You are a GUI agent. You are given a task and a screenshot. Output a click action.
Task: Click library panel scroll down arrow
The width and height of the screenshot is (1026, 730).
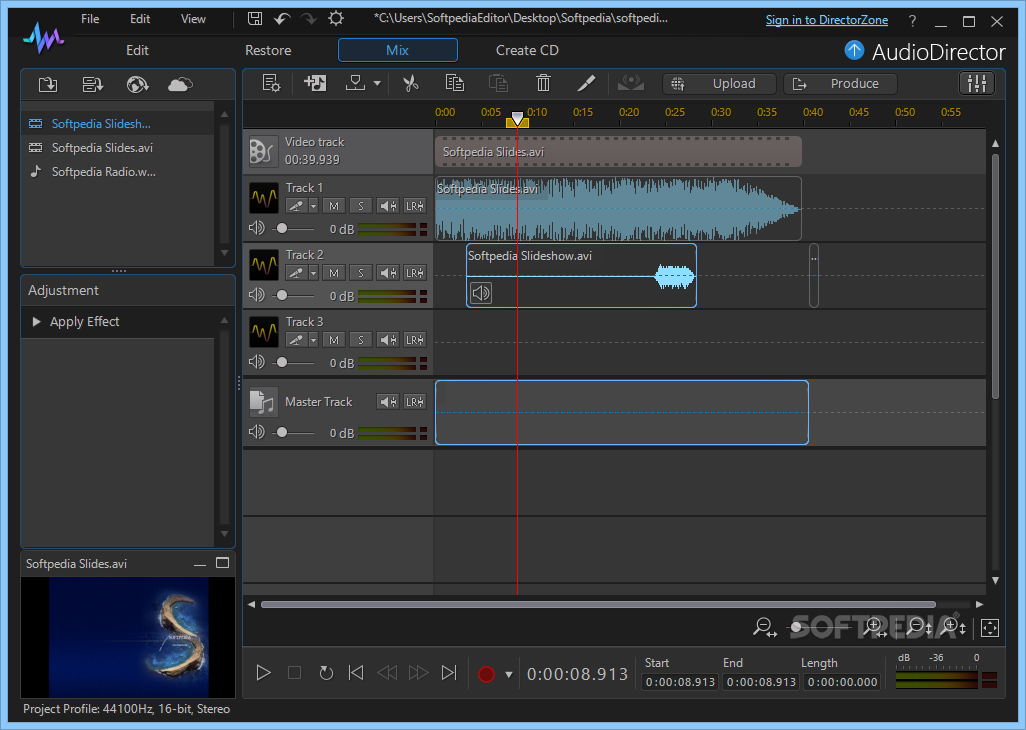[x=224, y=252]
